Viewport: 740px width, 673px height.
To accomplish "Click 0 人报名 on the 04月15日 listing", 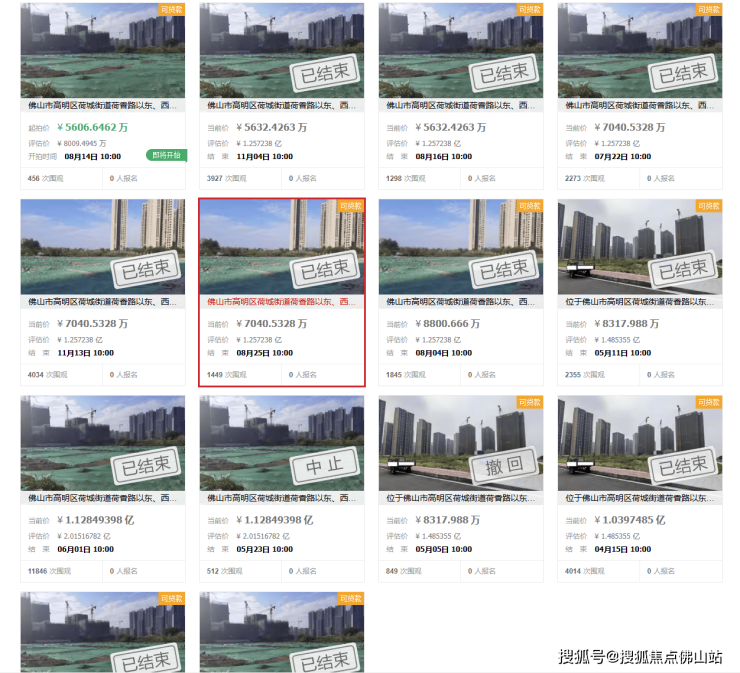I will (661, 571).
